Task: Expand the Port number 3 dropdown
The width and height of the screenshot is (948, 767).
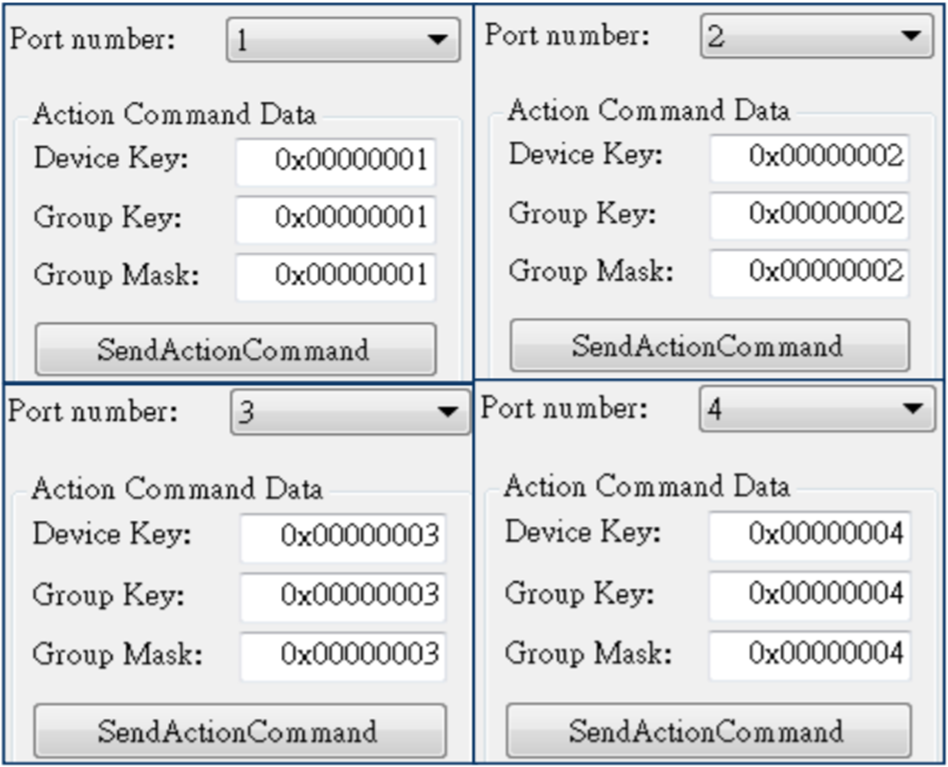Action: pyautogui.click(x=349, y=412)
